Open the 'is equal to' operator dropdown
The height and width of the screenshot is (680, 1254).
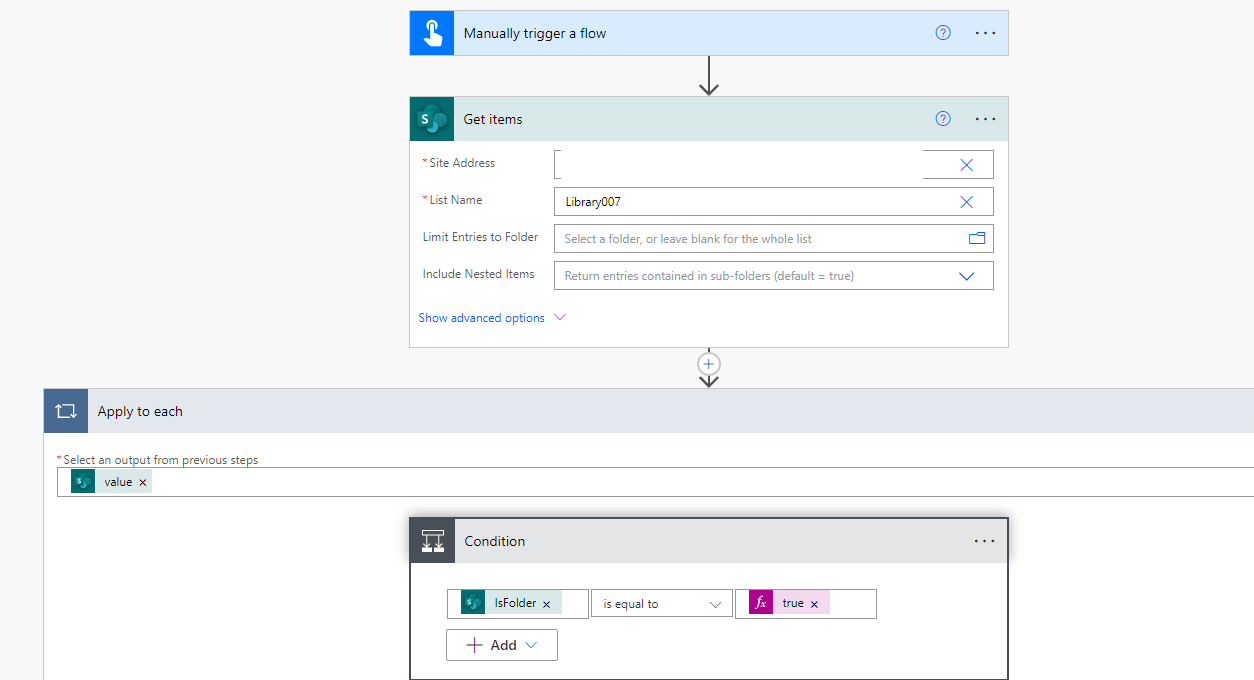tap(661, 604)
